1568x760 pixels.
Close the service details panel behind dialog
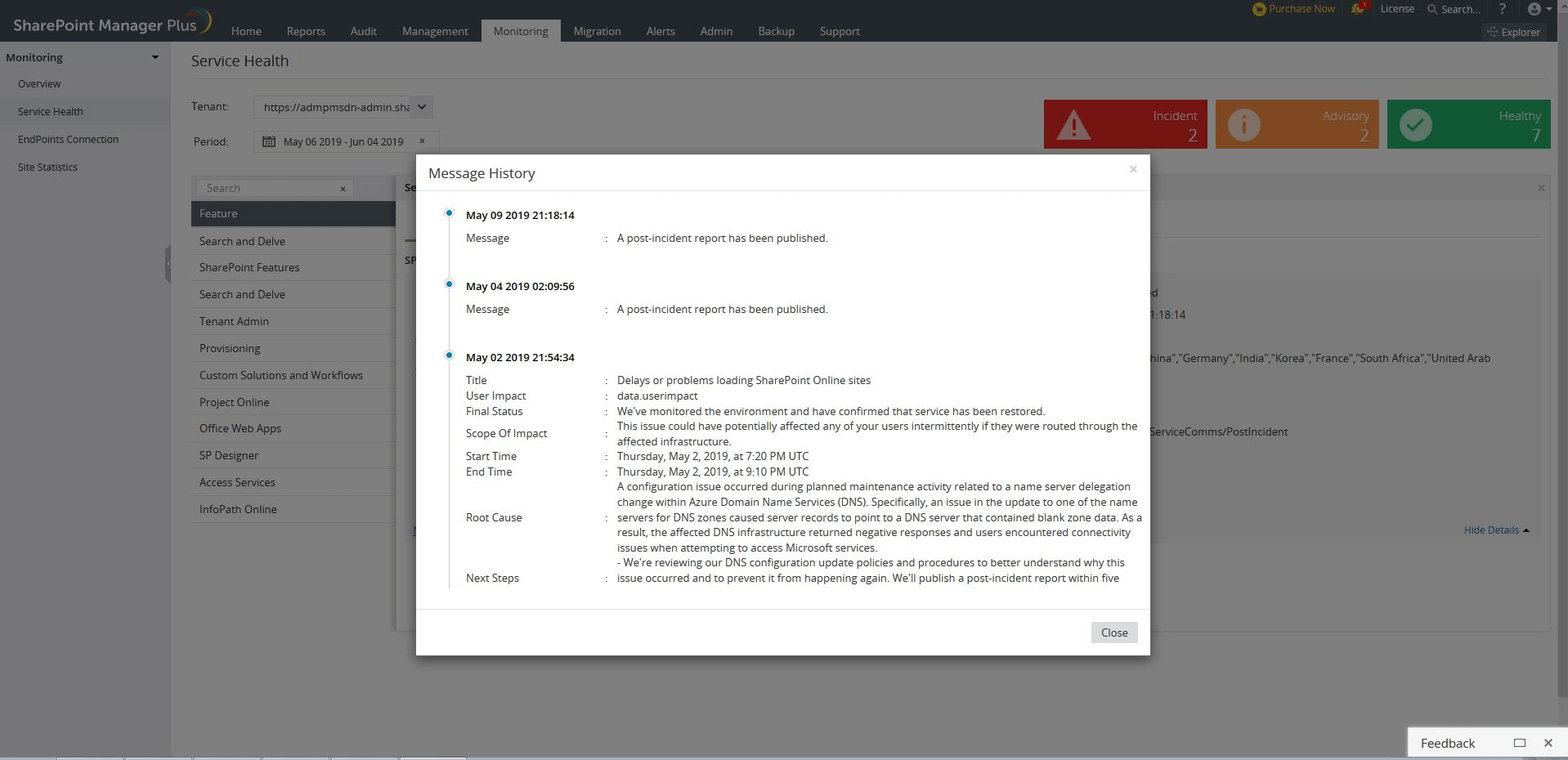pos(1541,188)
